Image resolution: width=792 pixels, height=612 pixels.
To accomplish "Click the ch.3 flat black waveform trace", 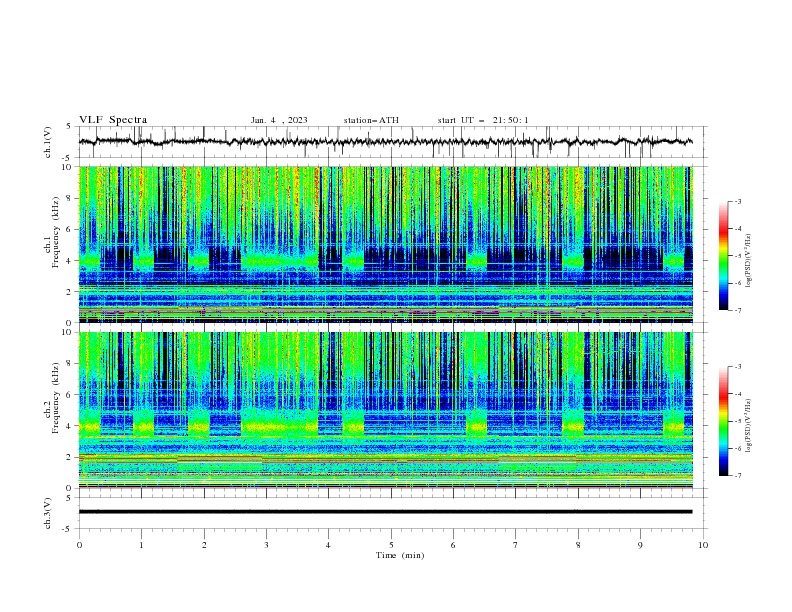I will coord(385,512).
